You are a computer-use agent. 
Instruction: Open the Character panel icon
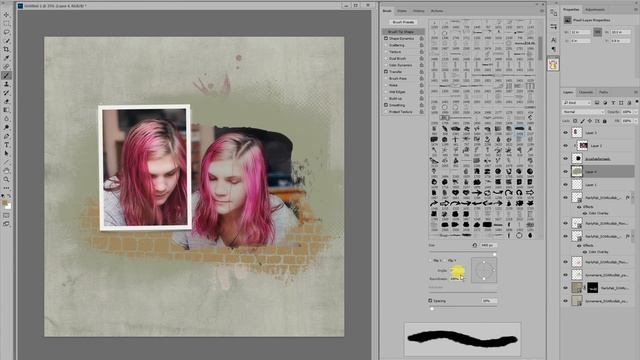553,40
